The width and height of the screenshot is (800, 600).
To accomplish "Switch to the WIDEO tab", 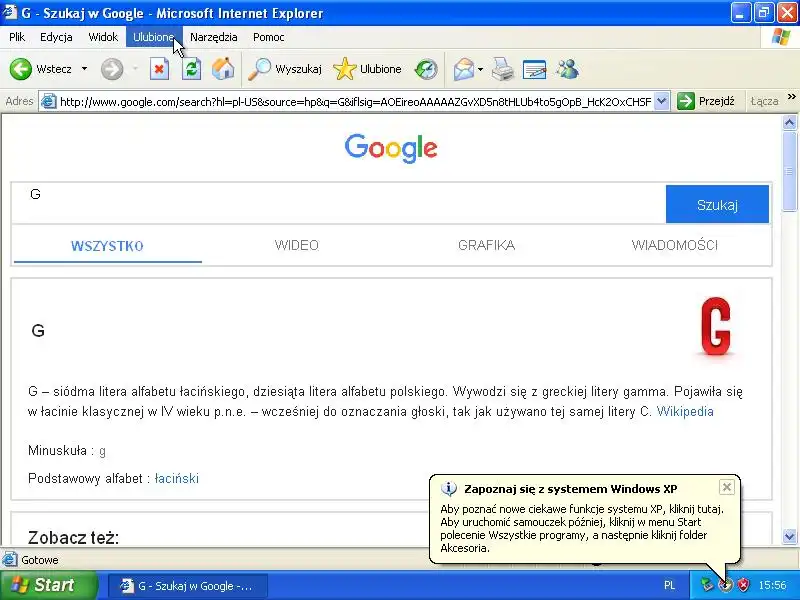I will (x=296, y=245).
